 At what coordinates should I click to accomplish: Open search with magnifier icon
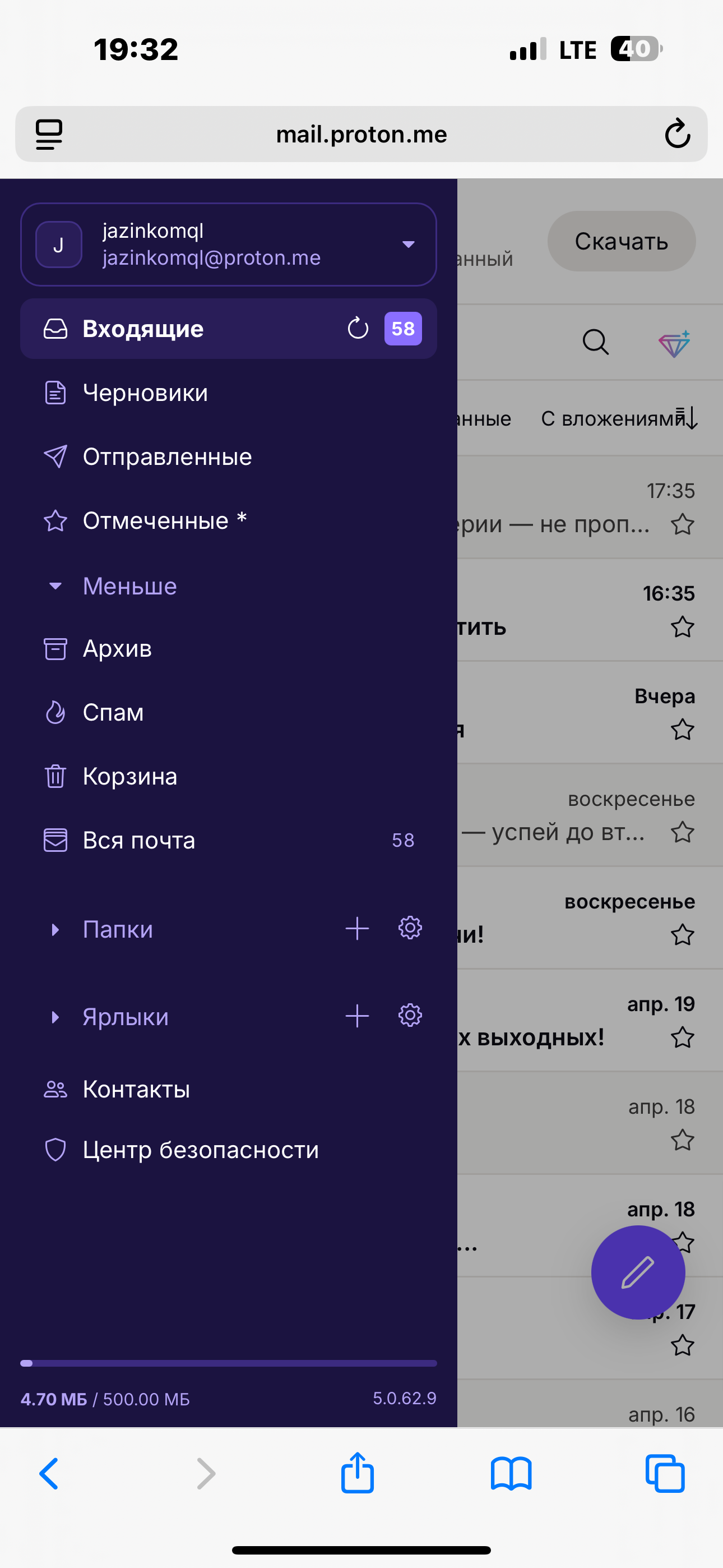pyautogui.click(x=595, y=342)
